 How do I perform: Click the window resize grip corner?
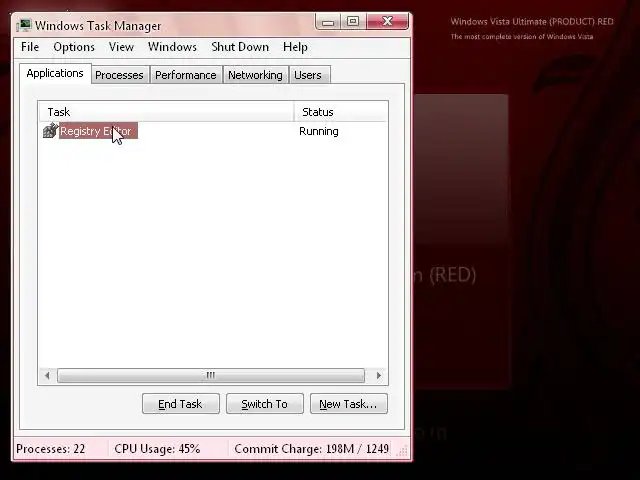[x=402, y=451]
